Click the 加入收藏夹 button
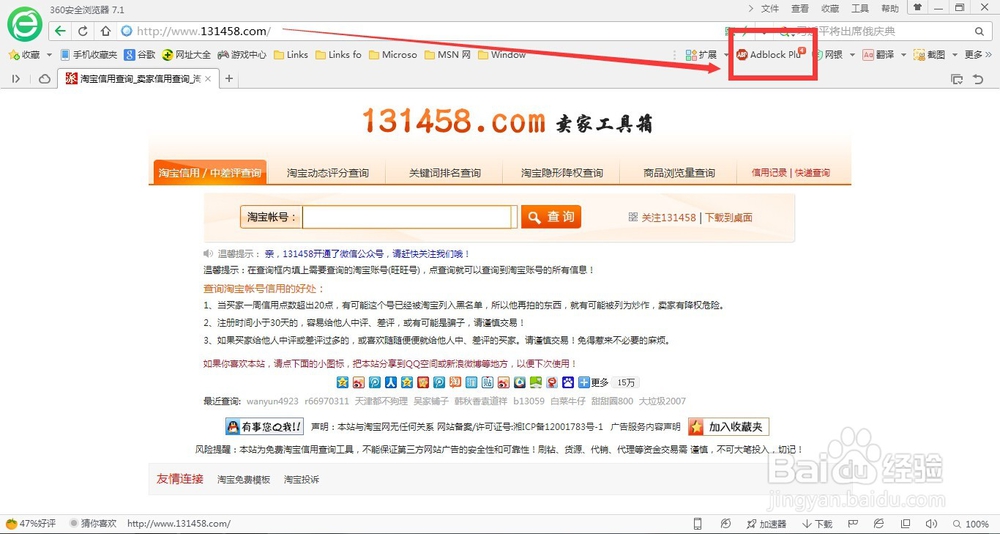 pos(728,426)
